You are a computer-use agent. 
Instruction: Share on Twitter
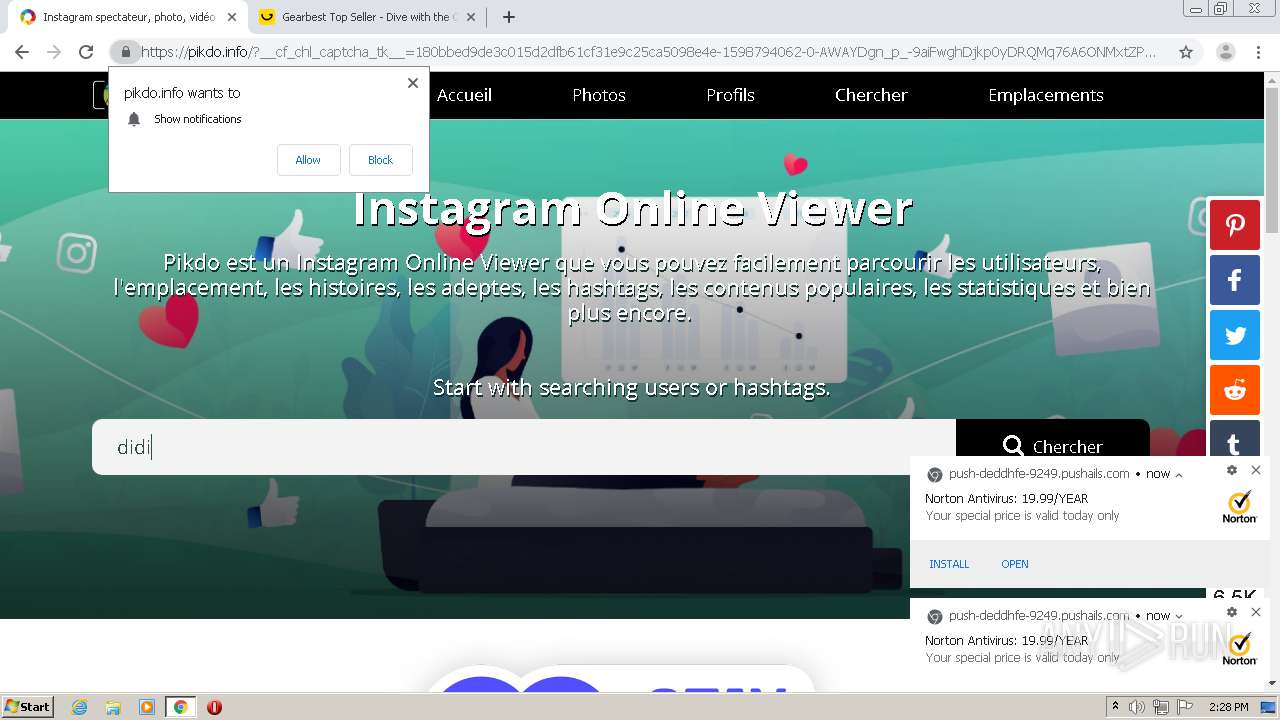(x=1235, y=335)
